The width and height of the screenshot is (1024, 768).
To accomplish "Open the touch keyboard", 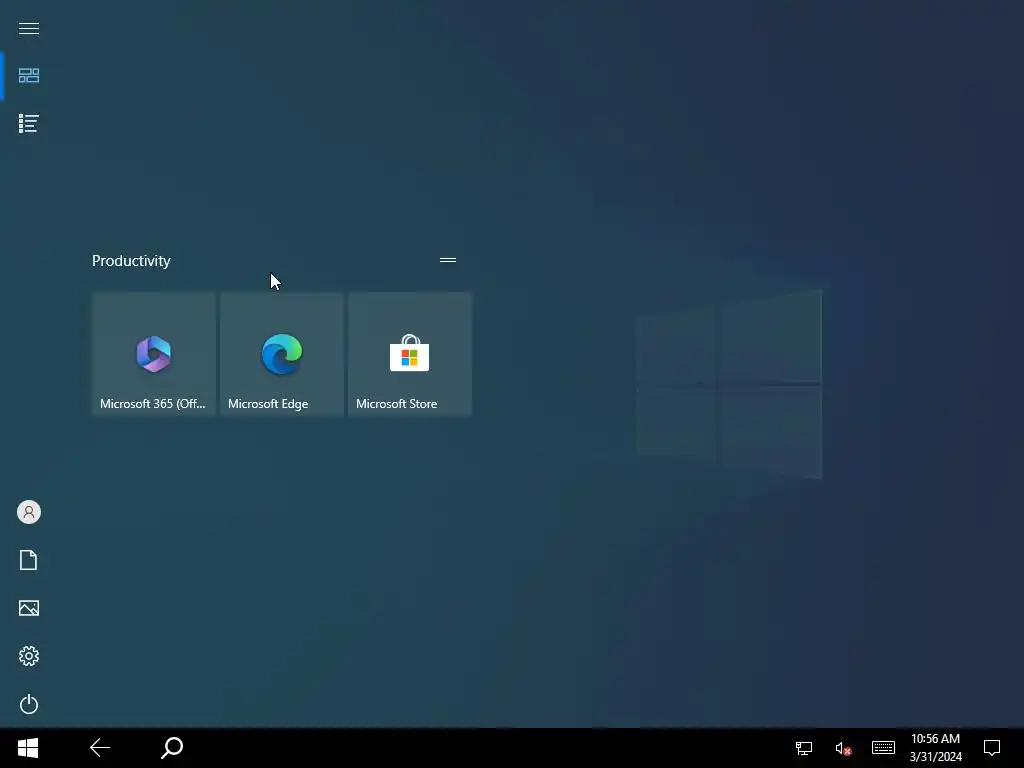I will (x=883, y=748).
